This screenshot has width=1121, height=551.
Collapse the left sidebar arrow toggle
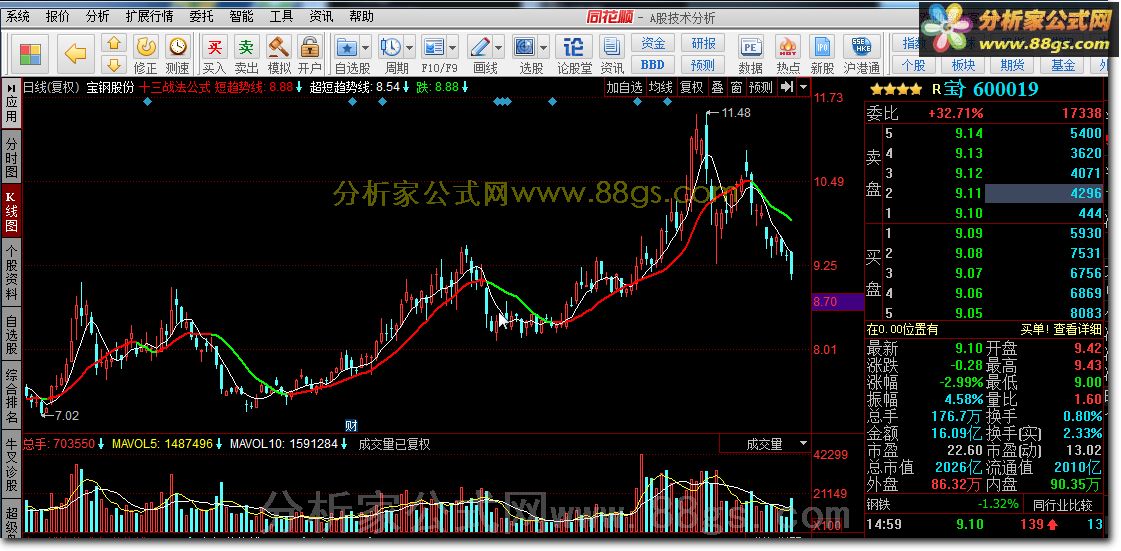pyautogui.click(x=11, y=87)
